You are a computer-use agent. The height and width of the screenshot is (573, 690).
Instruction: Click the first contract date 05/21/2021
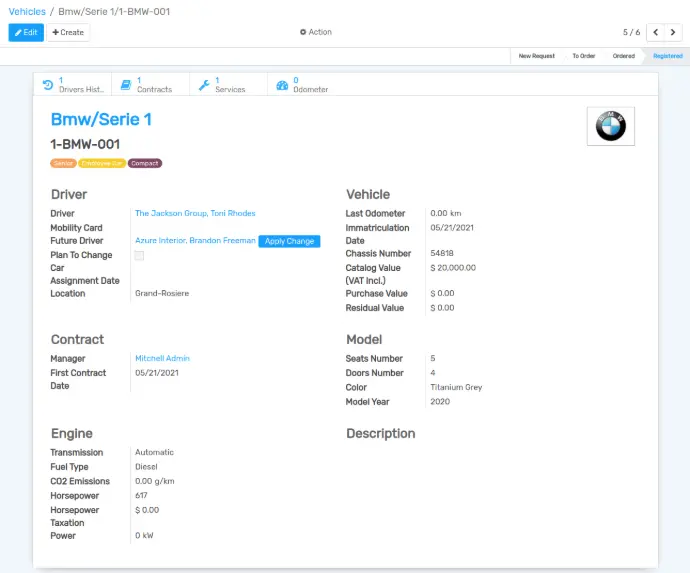157,373
